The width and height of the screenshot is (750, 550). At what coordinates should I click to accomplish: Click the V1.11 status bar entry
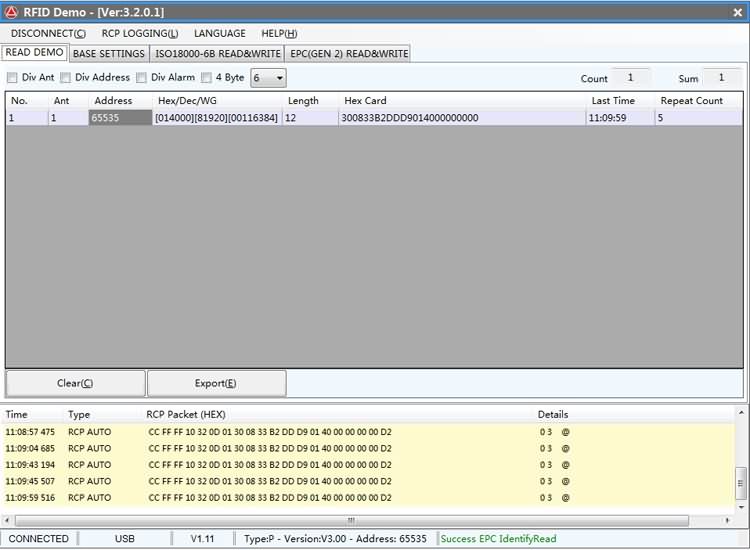[x=202, y=539]
